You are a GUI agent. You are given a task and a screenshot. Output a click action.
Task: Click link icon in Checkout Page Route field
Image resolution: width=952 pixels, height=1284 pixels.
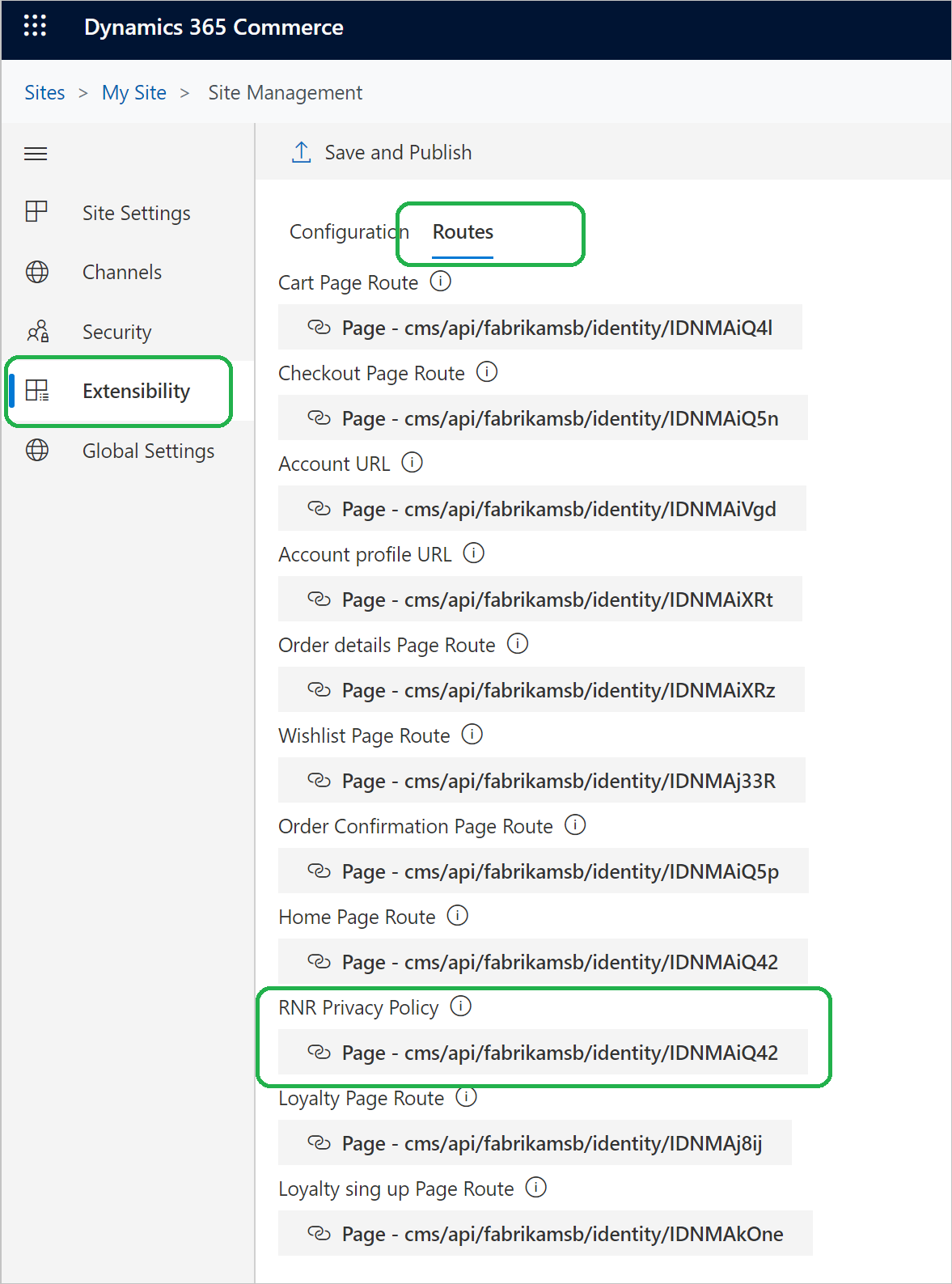pos(319,417)
